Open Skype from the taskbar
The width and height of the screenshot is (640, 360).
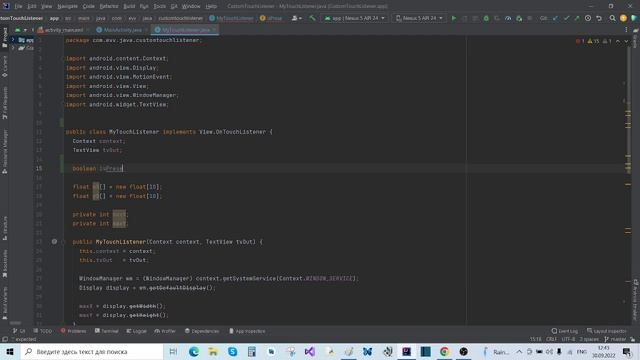[233, 351]
